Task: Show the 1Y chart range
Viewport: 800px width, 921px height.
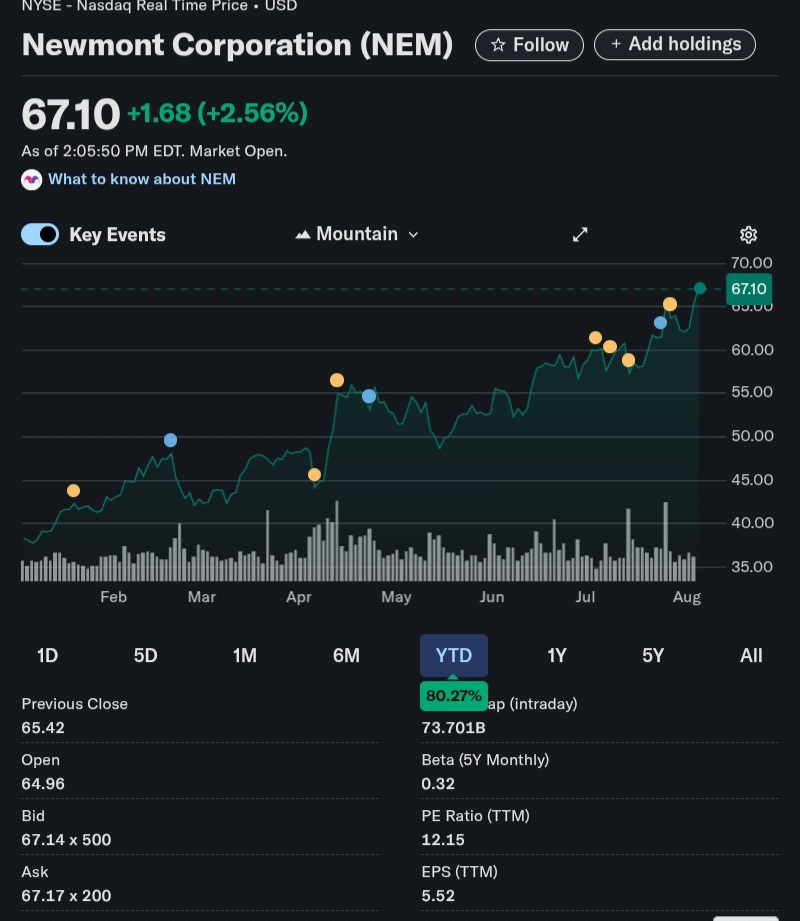Action: [557, 656]
